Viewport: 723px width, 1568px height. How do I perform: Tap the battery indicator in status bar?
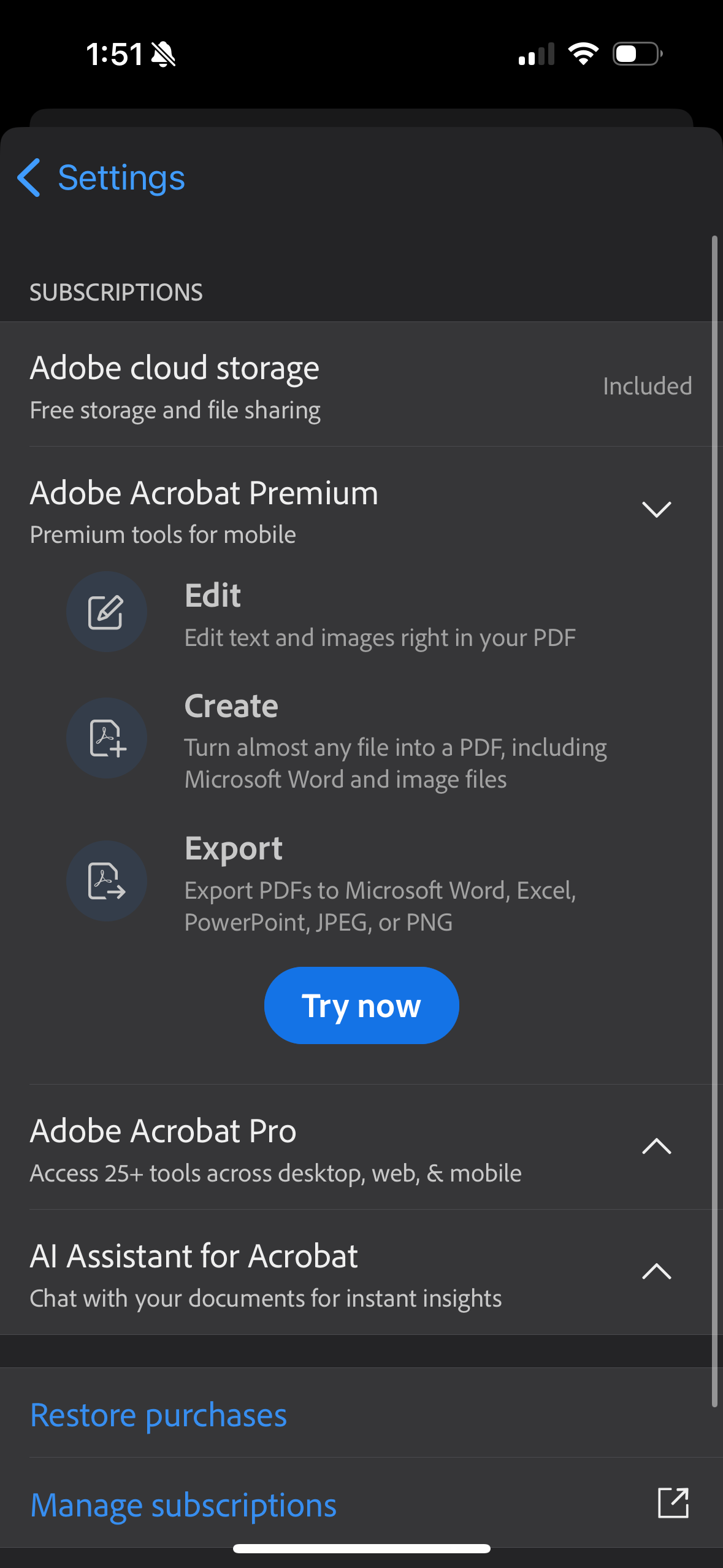[635, 54]
